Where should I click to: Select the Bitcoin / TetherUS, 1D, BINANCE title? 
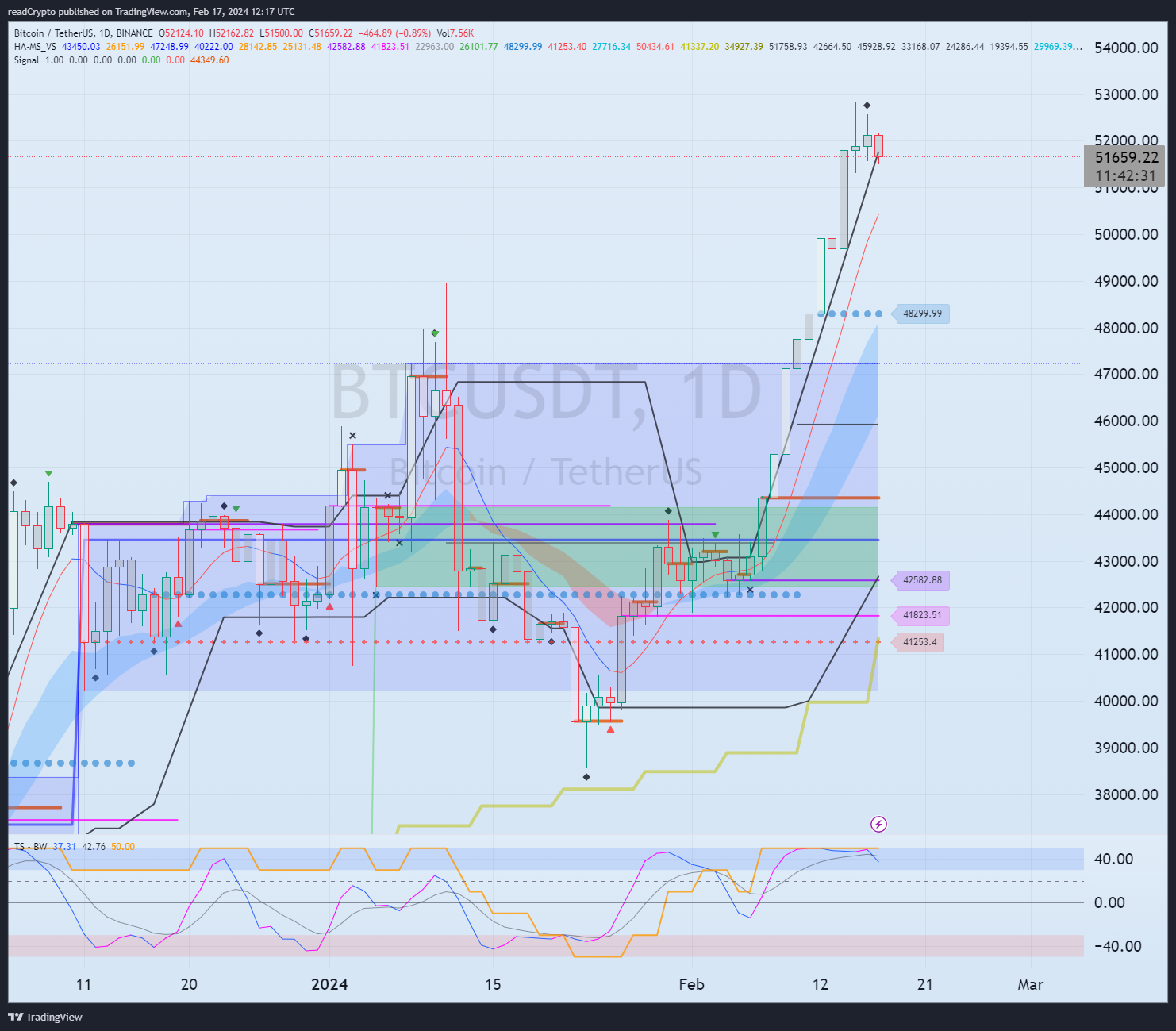pos(83,33)
